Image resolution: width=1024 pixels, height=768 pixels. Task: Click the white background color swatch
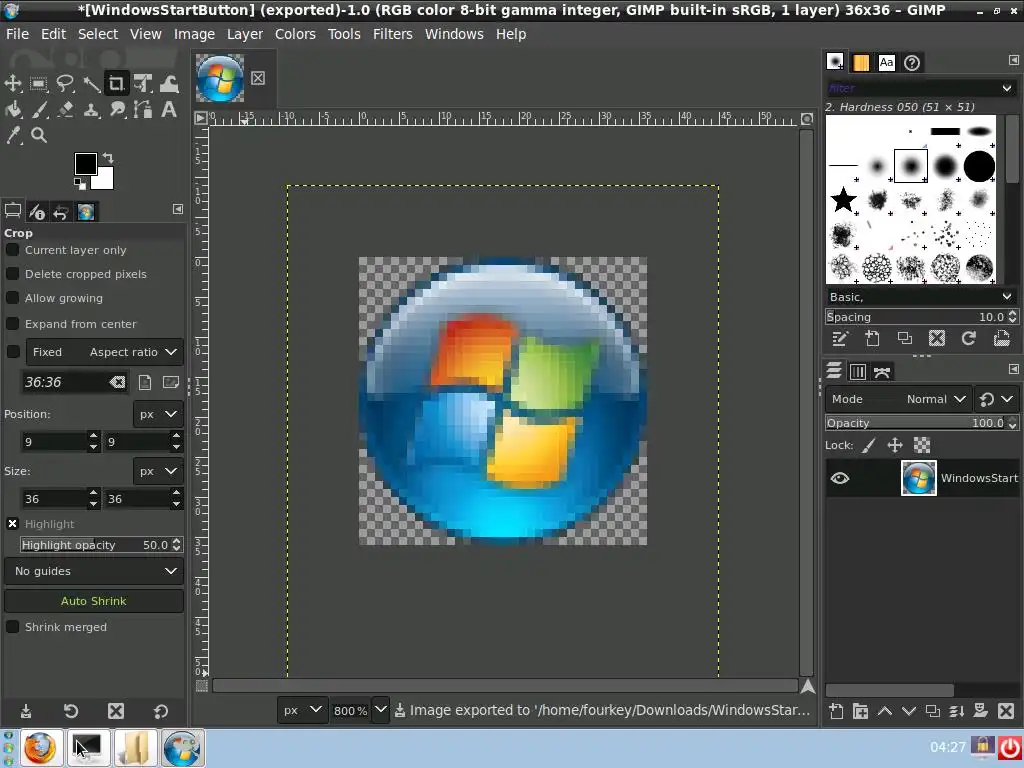pos(104,180)
